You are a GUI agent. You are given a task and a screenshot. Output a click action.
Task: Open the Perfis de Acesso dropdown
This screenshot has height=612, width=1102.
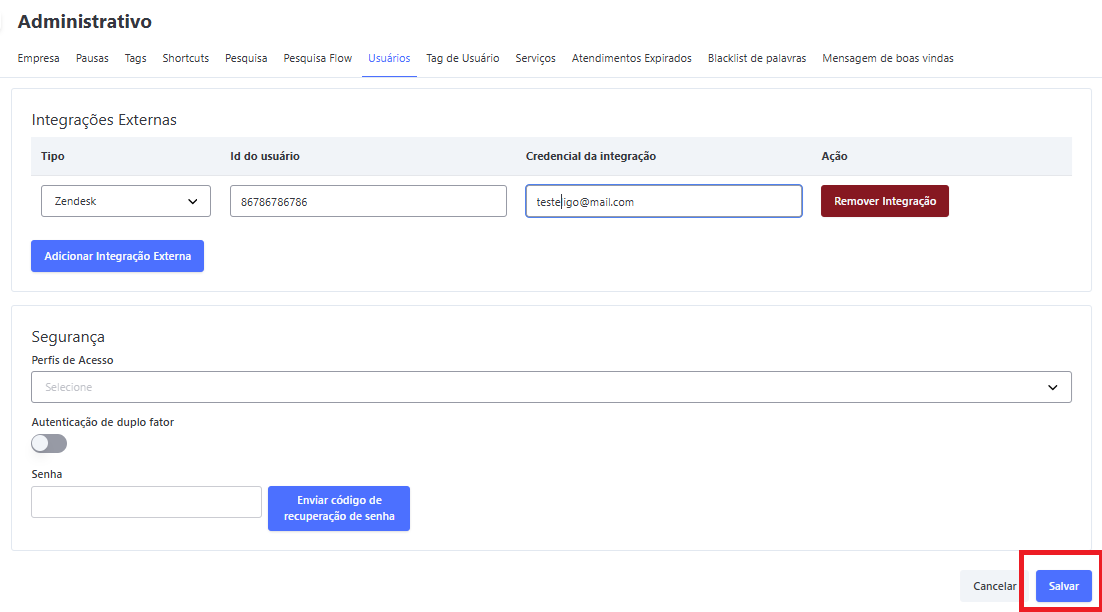(551, 387)
